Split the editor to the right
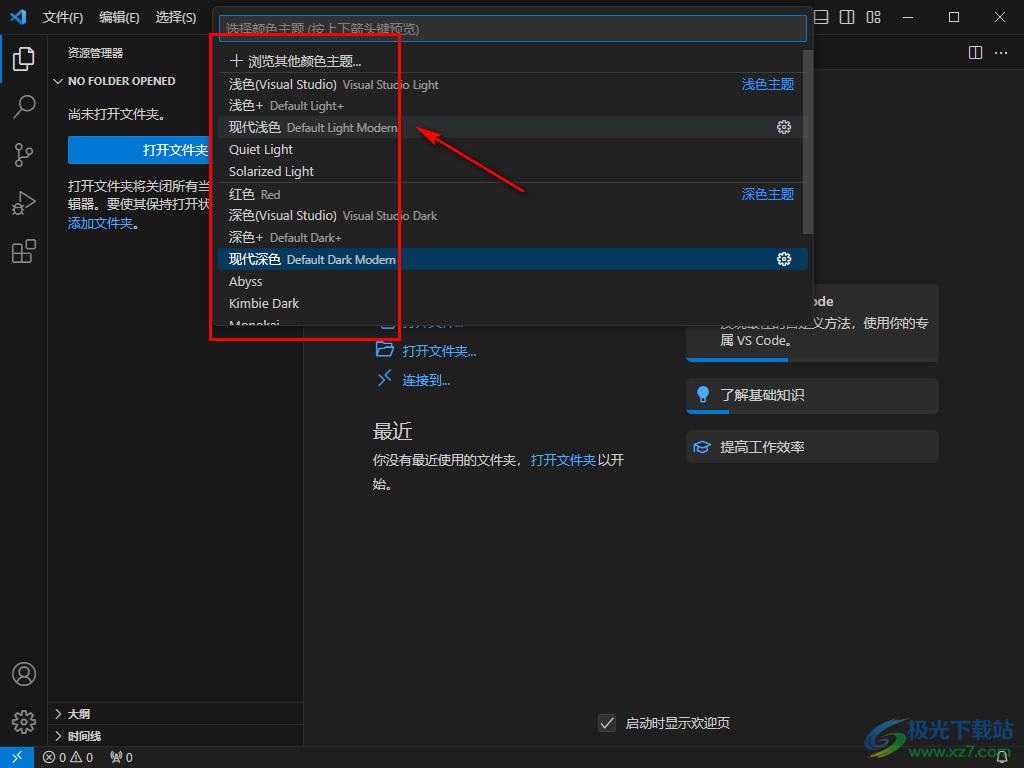The width and height of the screenshot is (1024, 768). [x=975, y=52]
